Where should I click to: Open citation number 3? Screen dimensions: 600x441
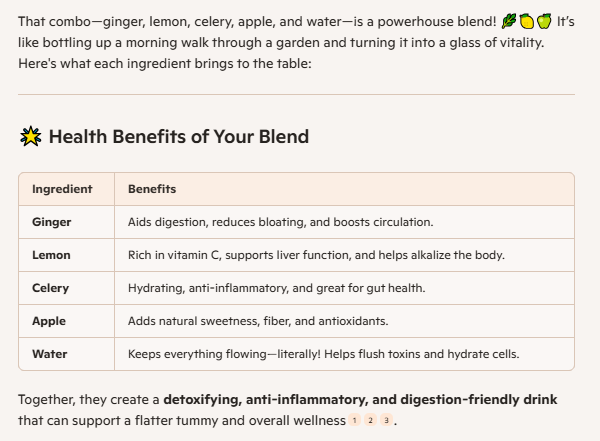click(x=386, y=421)
